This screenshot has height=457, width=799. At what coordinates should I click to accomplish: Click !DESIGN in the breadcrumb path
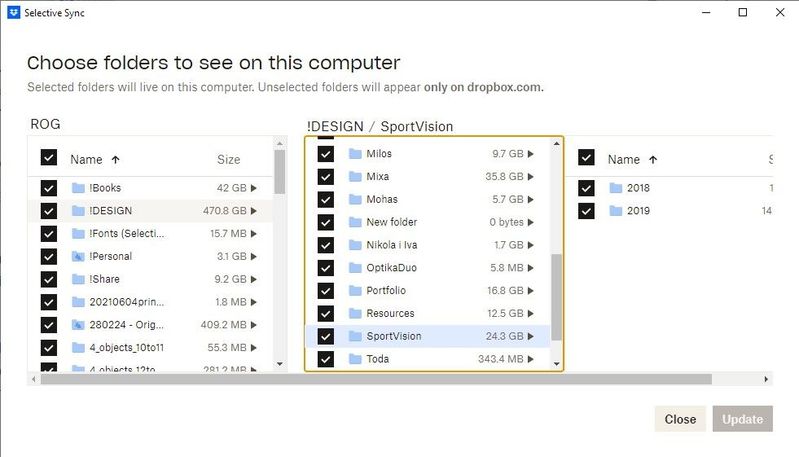[x=335, y=126]
